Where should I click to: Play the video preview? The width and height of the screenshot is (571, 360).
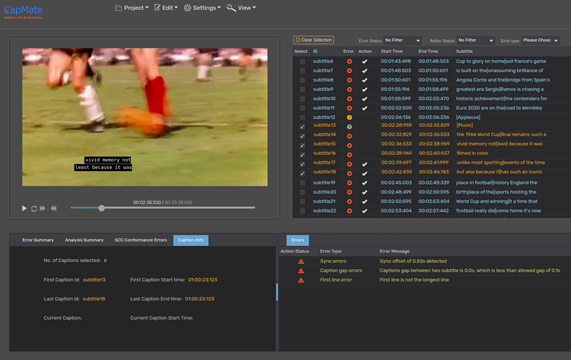tap(24, 208)
